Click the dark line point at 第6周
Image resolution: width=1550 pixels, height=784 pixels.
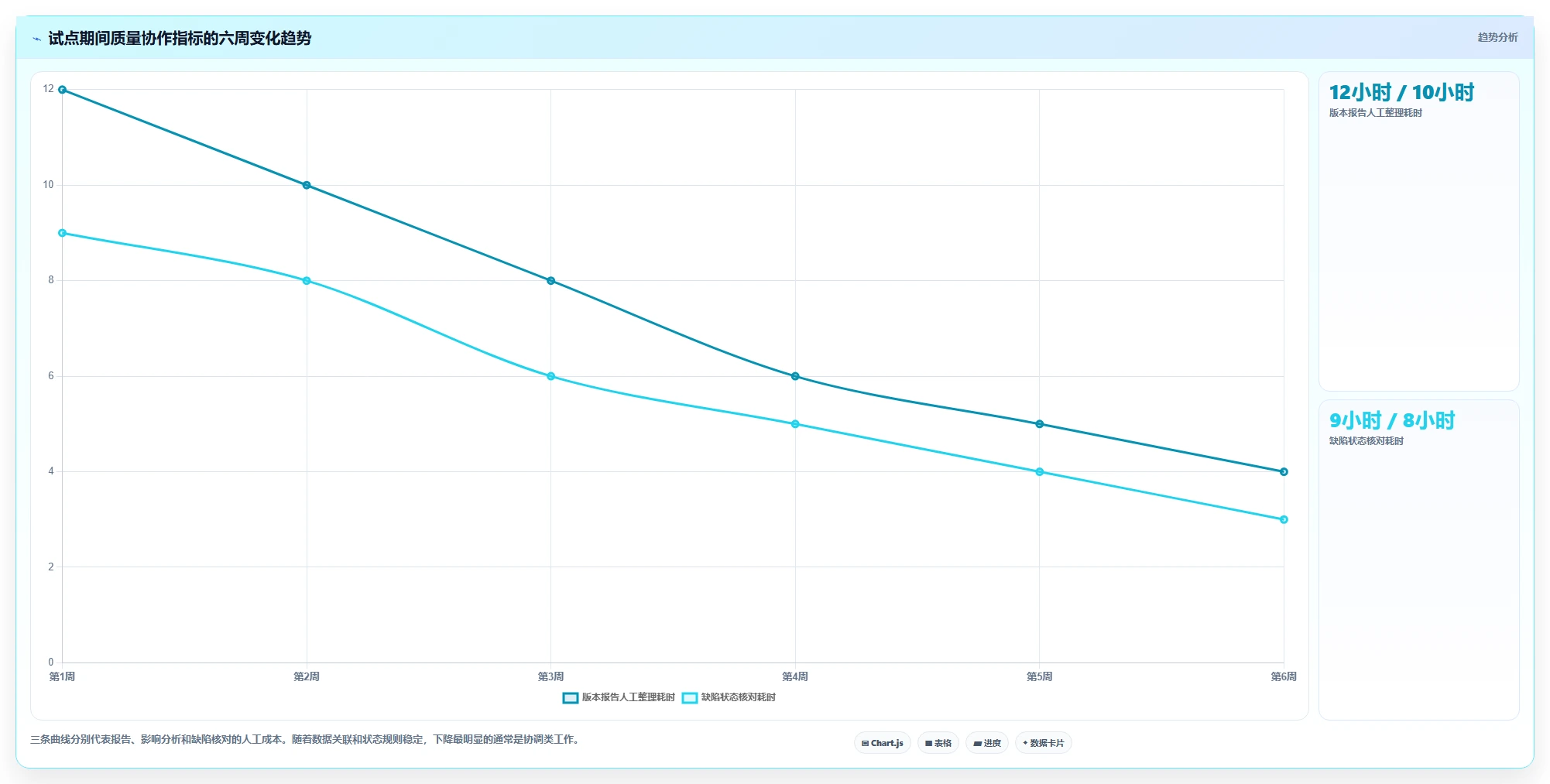[1284, 471]
